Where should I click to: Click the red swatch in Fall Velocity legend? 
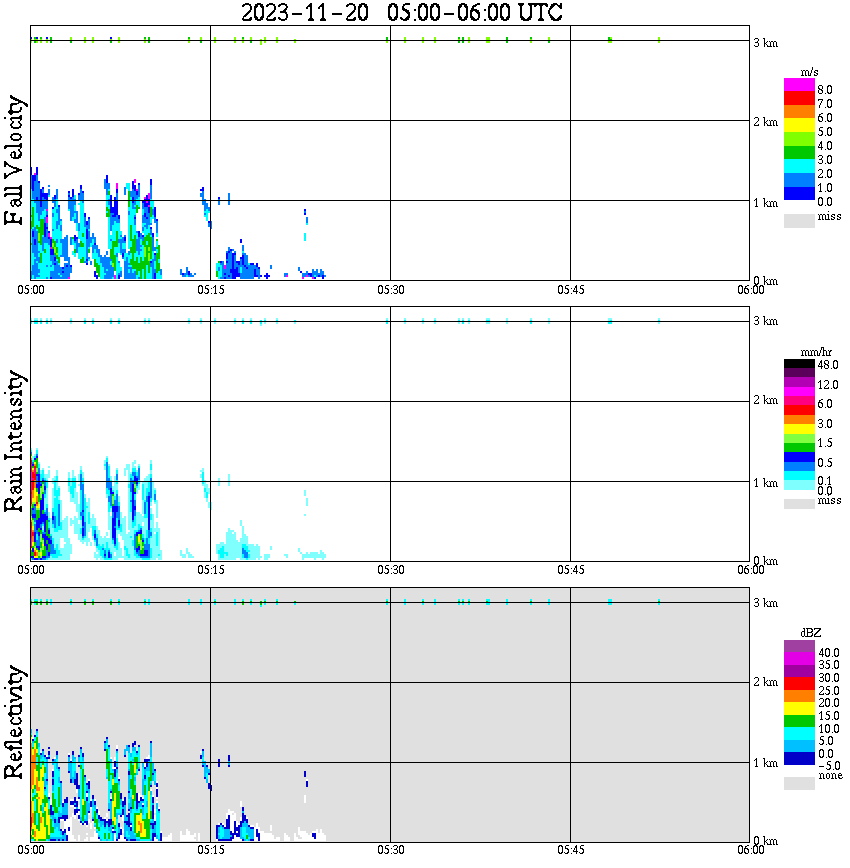click(x=799, y=99)
